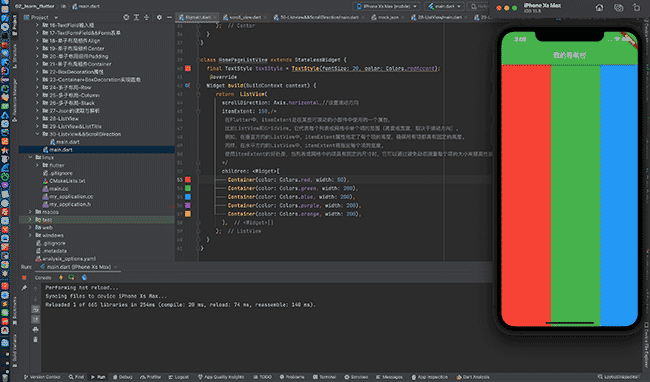Select the Console tab in Run panel
Screen dimensions: 650x382
[x=43, y=278]
